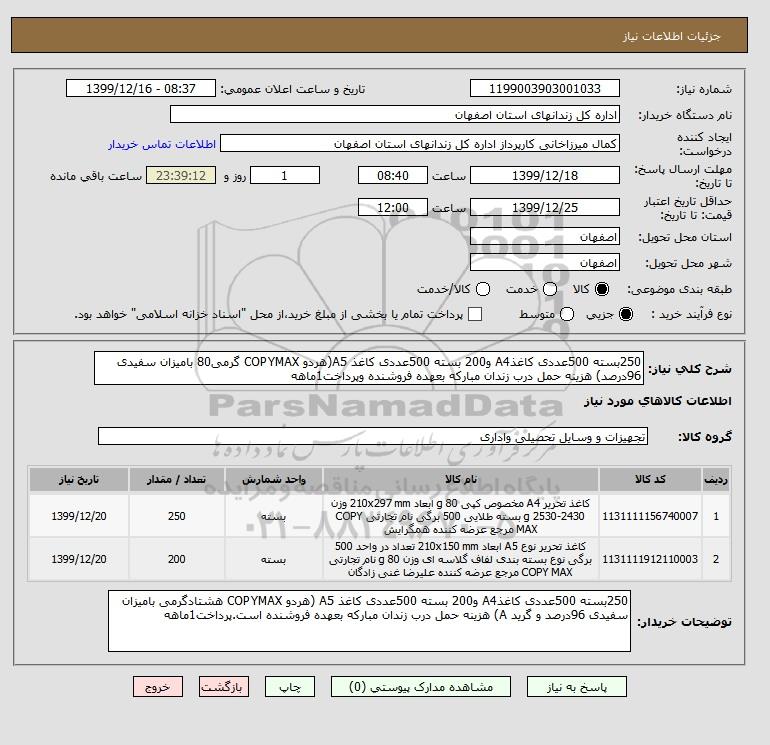Click the remaining days field showing 1
The height and width of the screenshot is (745, 770).
285,175
